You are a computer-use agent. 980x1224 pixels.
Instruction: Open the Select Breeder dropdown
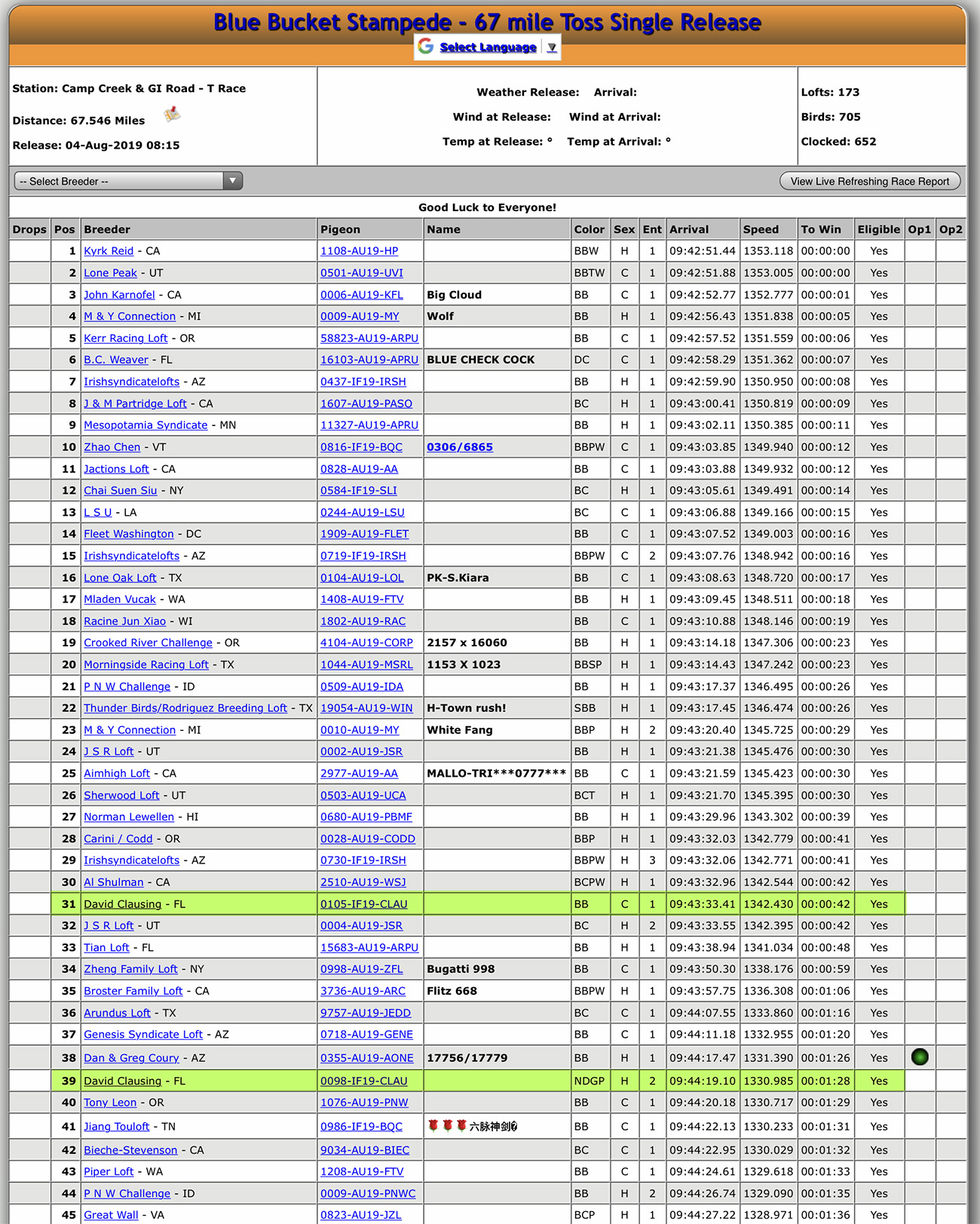click(x=128, y=181)
